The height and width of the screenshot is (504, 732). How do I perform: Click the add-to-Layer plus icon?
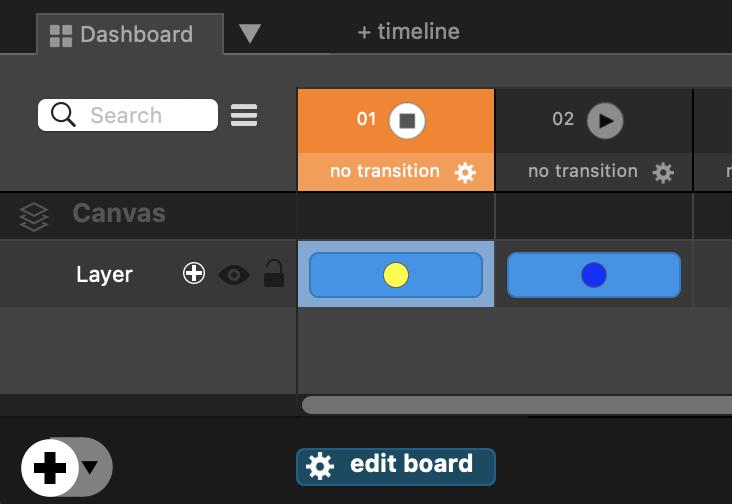pyautogui.click(x=194, y=273)
